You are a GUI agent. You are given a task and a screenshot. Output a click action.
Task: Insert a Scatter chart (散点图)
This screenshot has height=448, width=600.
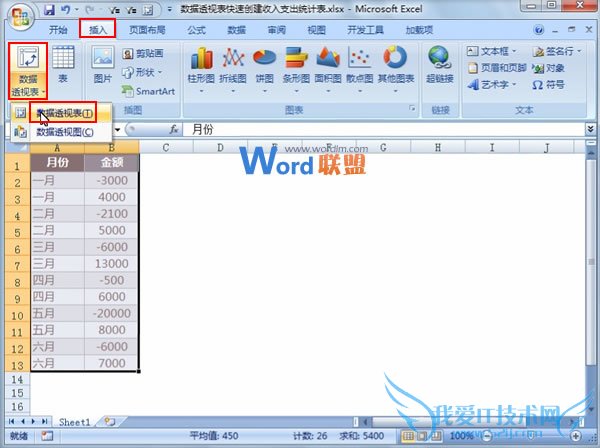(x=360, y=69)
